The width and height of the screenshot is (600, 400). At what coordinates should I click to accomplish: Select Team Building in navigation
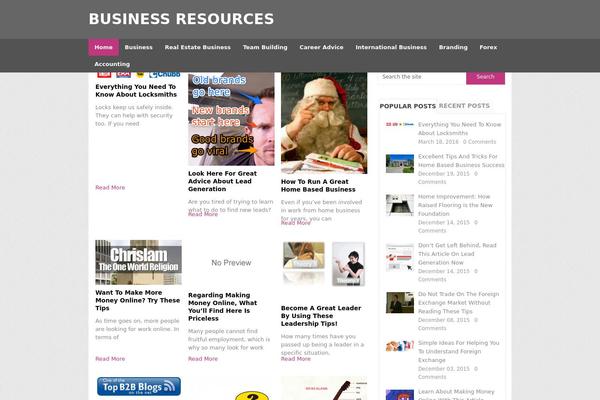pyautogui.click(x=265, y=47)
